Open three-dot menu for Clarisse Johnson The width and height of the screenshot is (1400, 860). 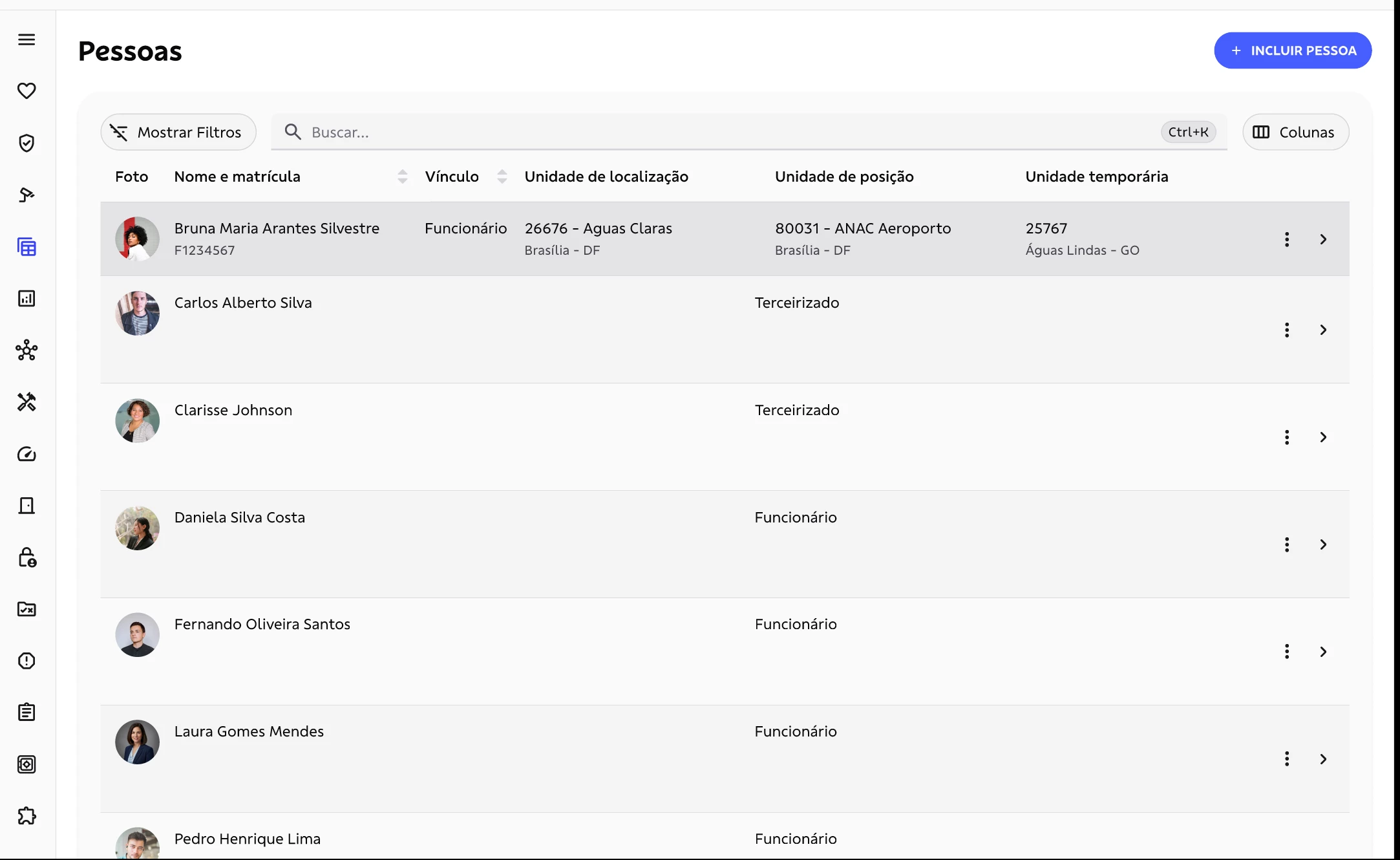pyautogui.click(x=1287, y=437)
